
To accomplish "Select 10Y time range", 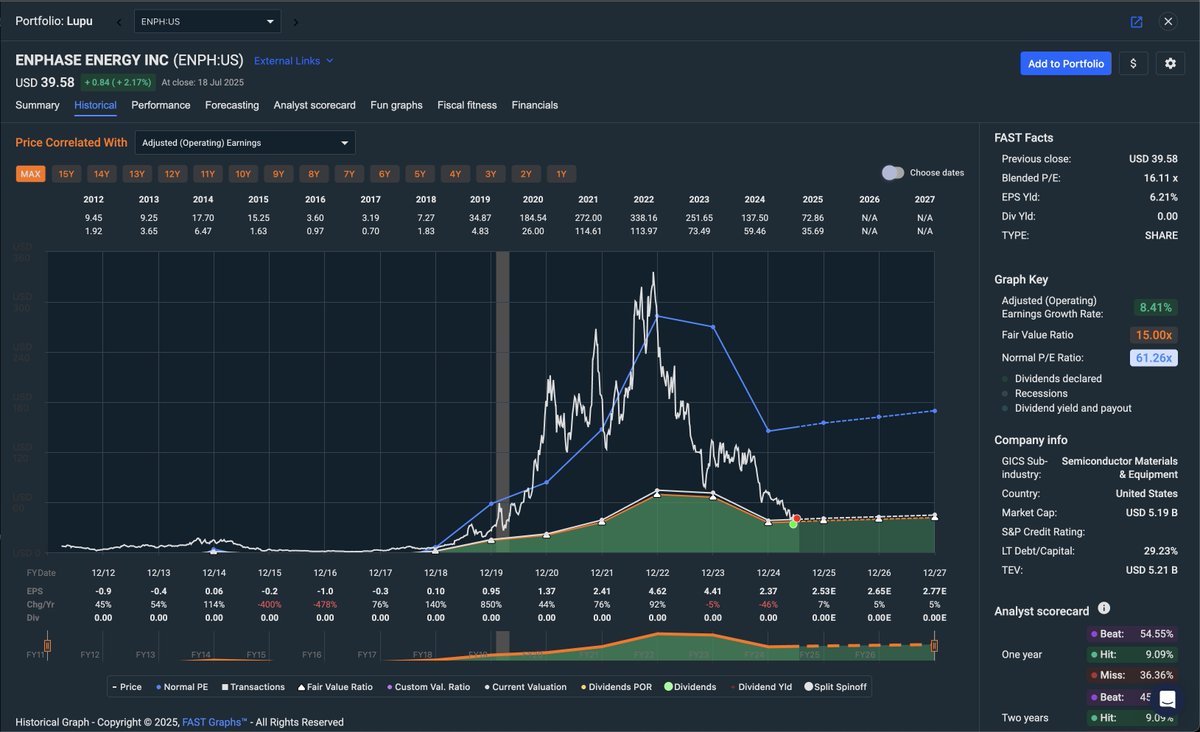I will [x=243, y=174].
